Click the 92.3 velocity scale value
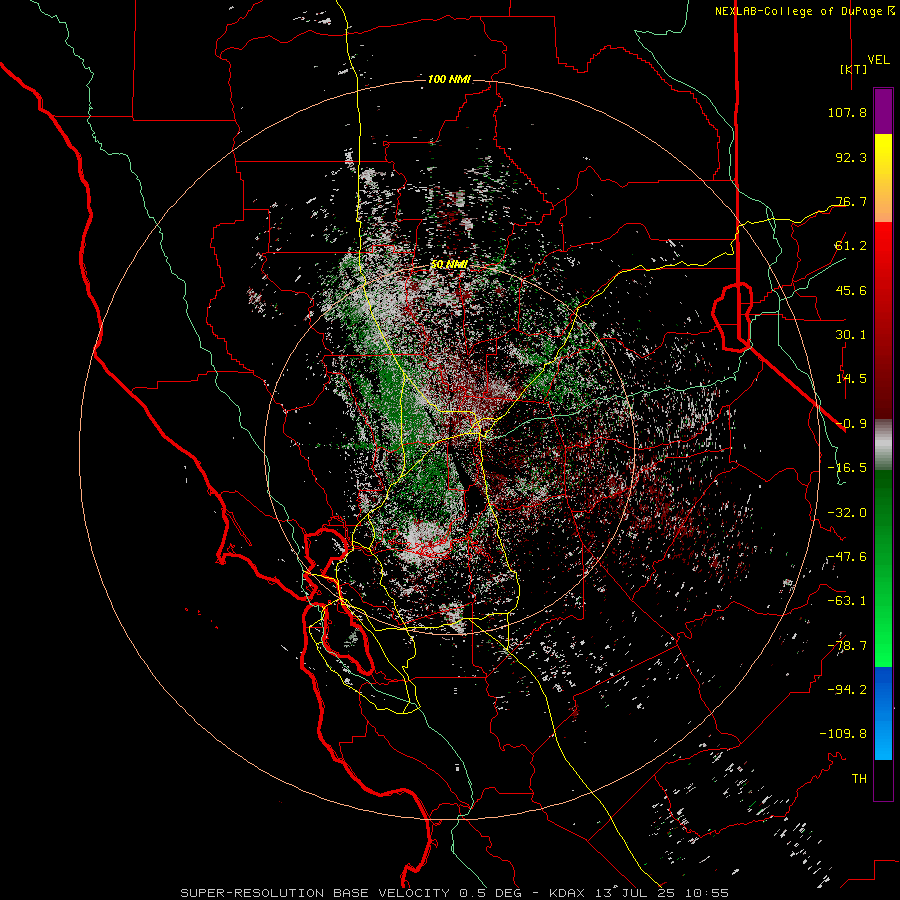This screenshot has width=900, height=900. [851, 157]
